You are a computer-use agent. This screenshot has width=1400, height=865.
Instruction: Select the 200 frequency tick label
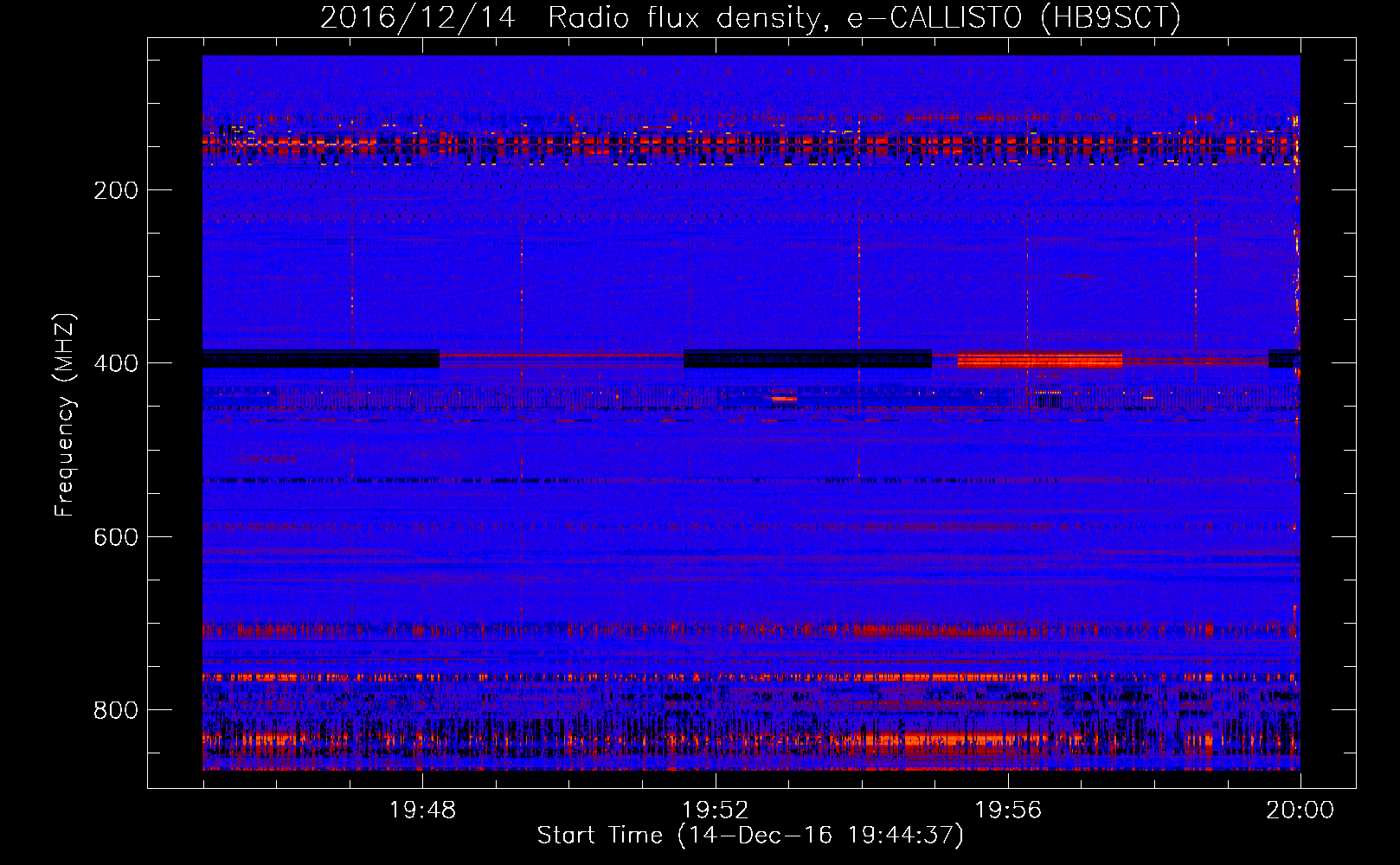(116, 190)
